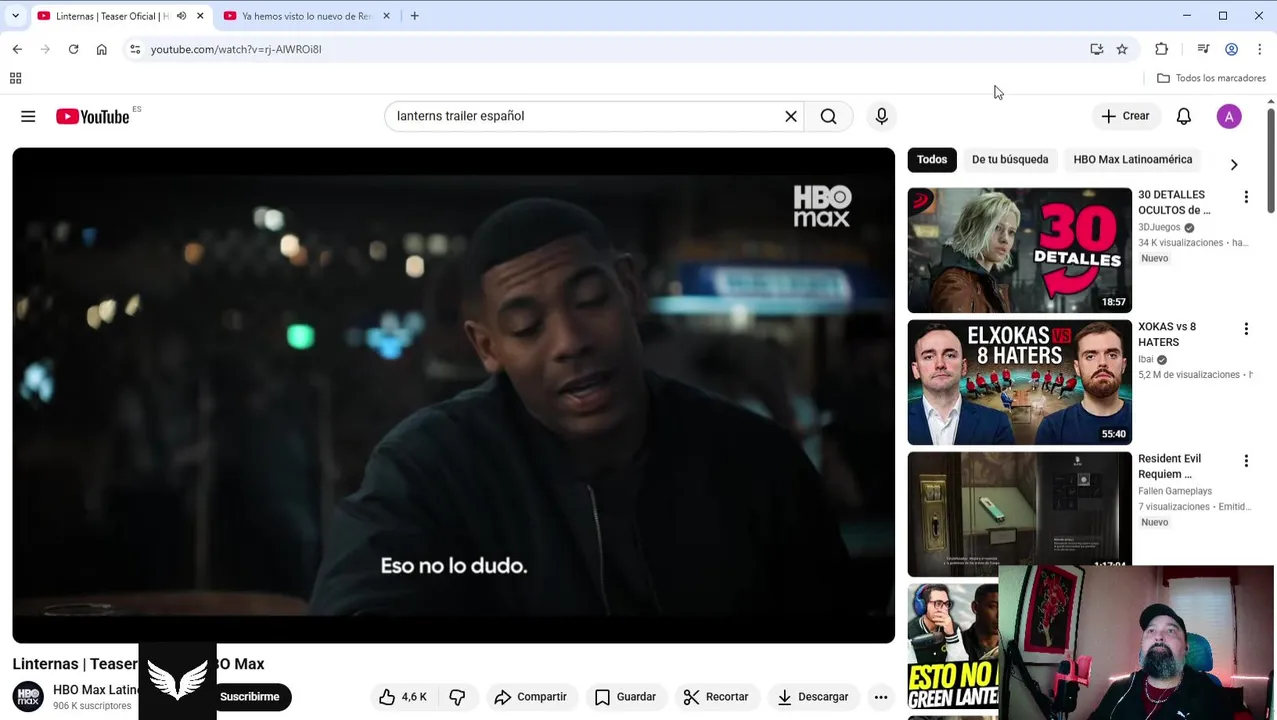Open a new browser tab

pyautogui.click(x=414, y=16)
